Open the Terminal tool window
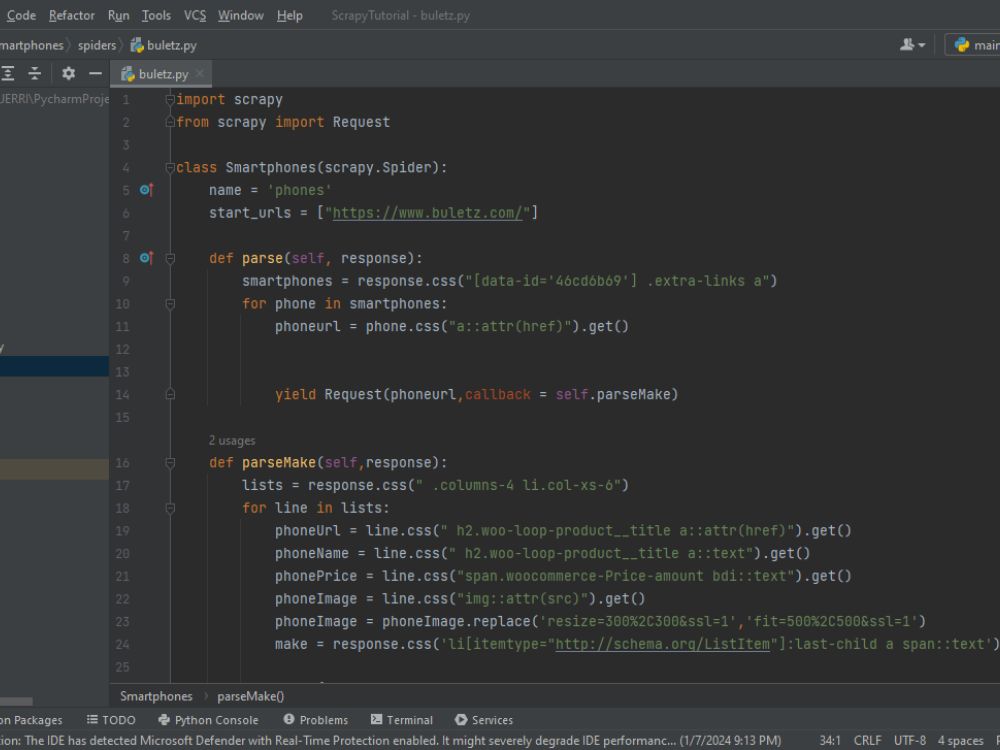 coord(402,720)
